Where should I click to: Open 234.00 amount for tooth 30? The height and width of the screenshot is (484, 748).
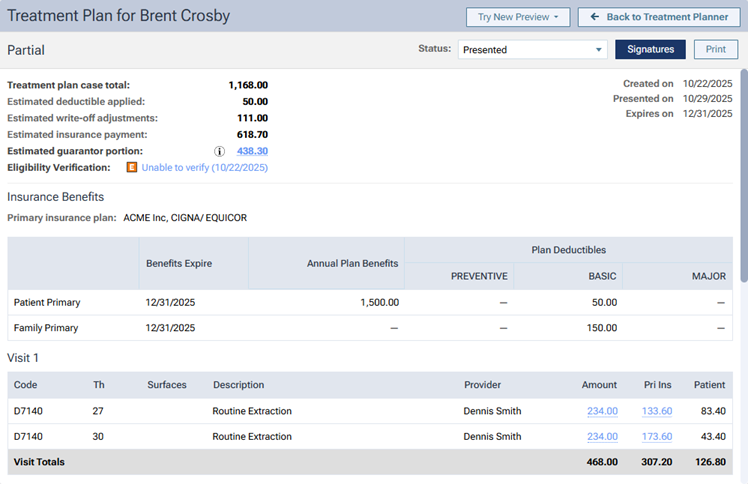(x=602, y=437)
